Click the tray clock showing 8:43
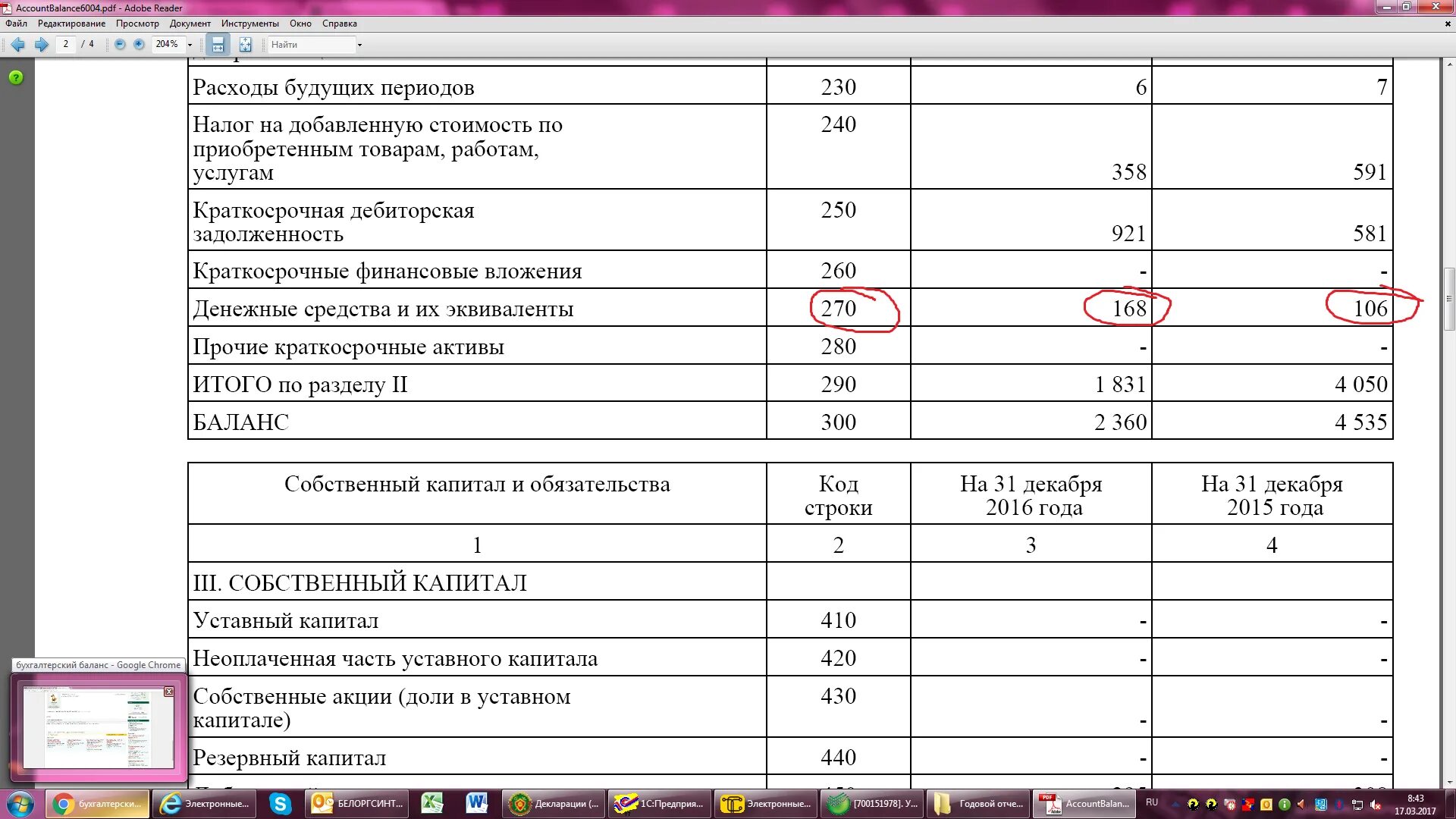This screenshot has height=819, width=1456. pos(1415,804)
